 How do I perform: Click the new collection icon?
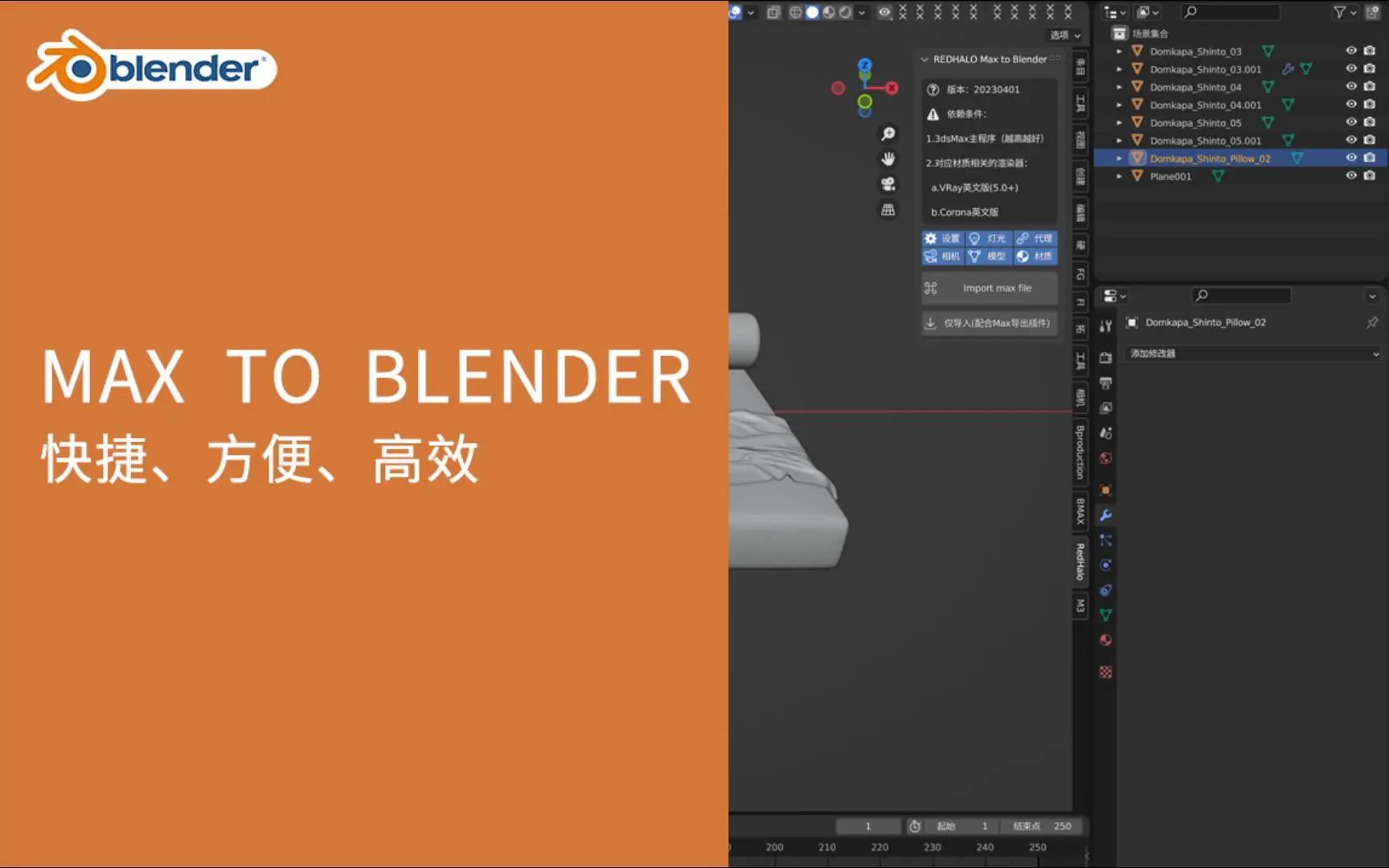tap(1372, 12)
